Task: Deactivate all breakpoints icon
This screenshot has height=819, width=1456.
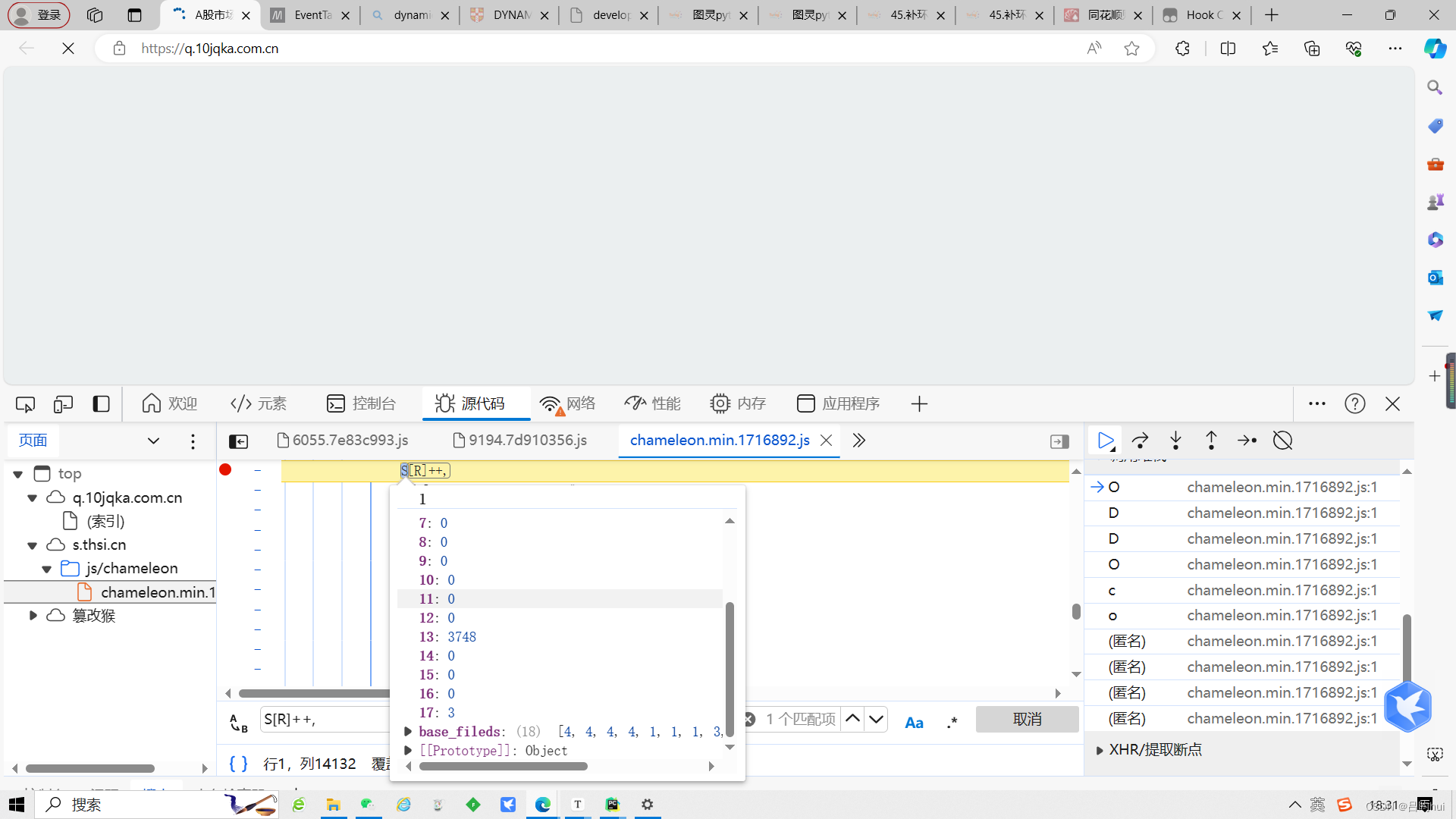Action: pos(1282,441)
